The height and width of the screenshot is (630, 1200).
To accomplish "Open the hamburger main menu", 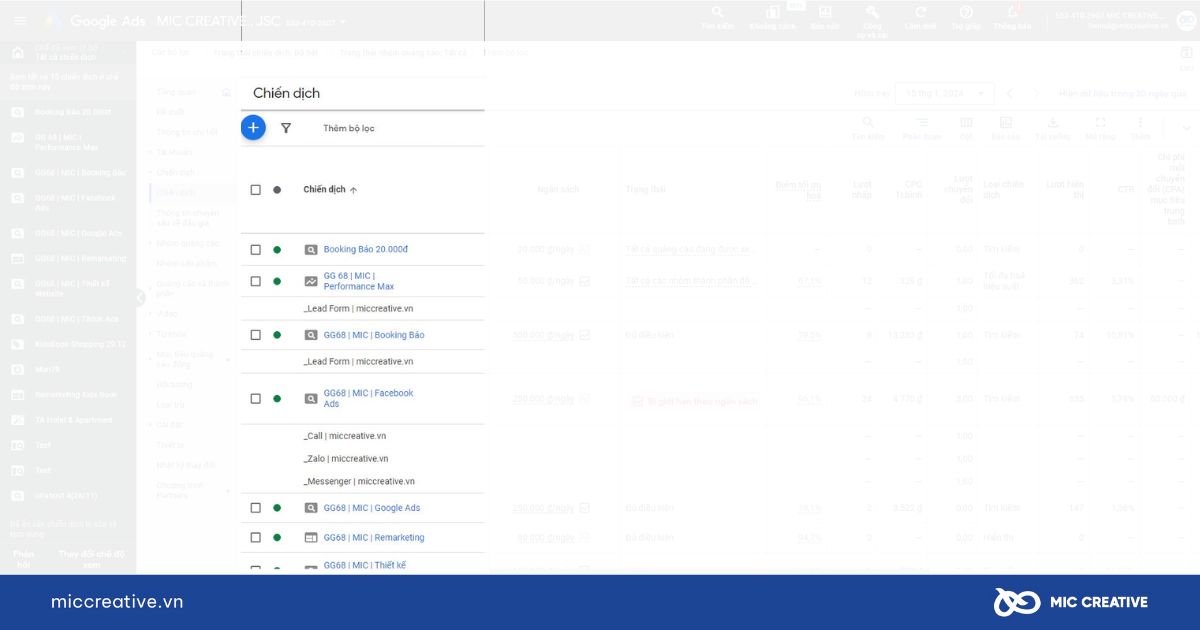I will click(20, 21).
